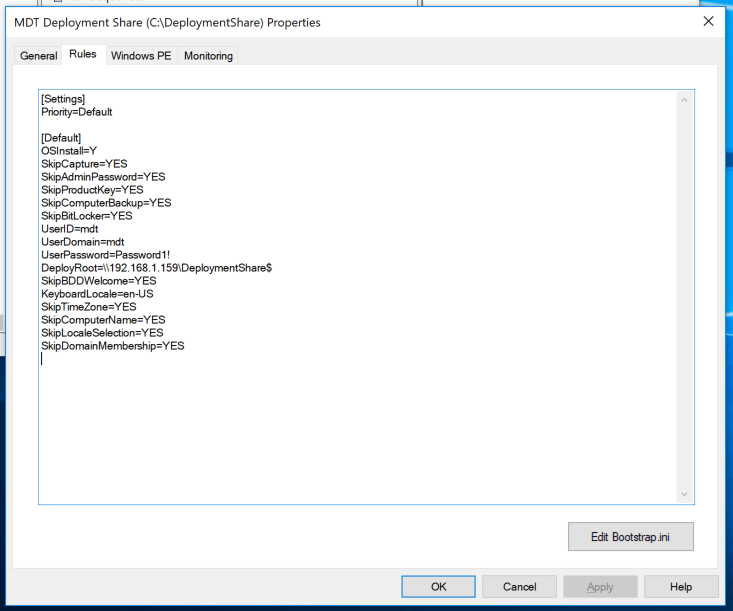
Task: Click the DeployRoot line with IP address
Action: click(x=157, y=268)
